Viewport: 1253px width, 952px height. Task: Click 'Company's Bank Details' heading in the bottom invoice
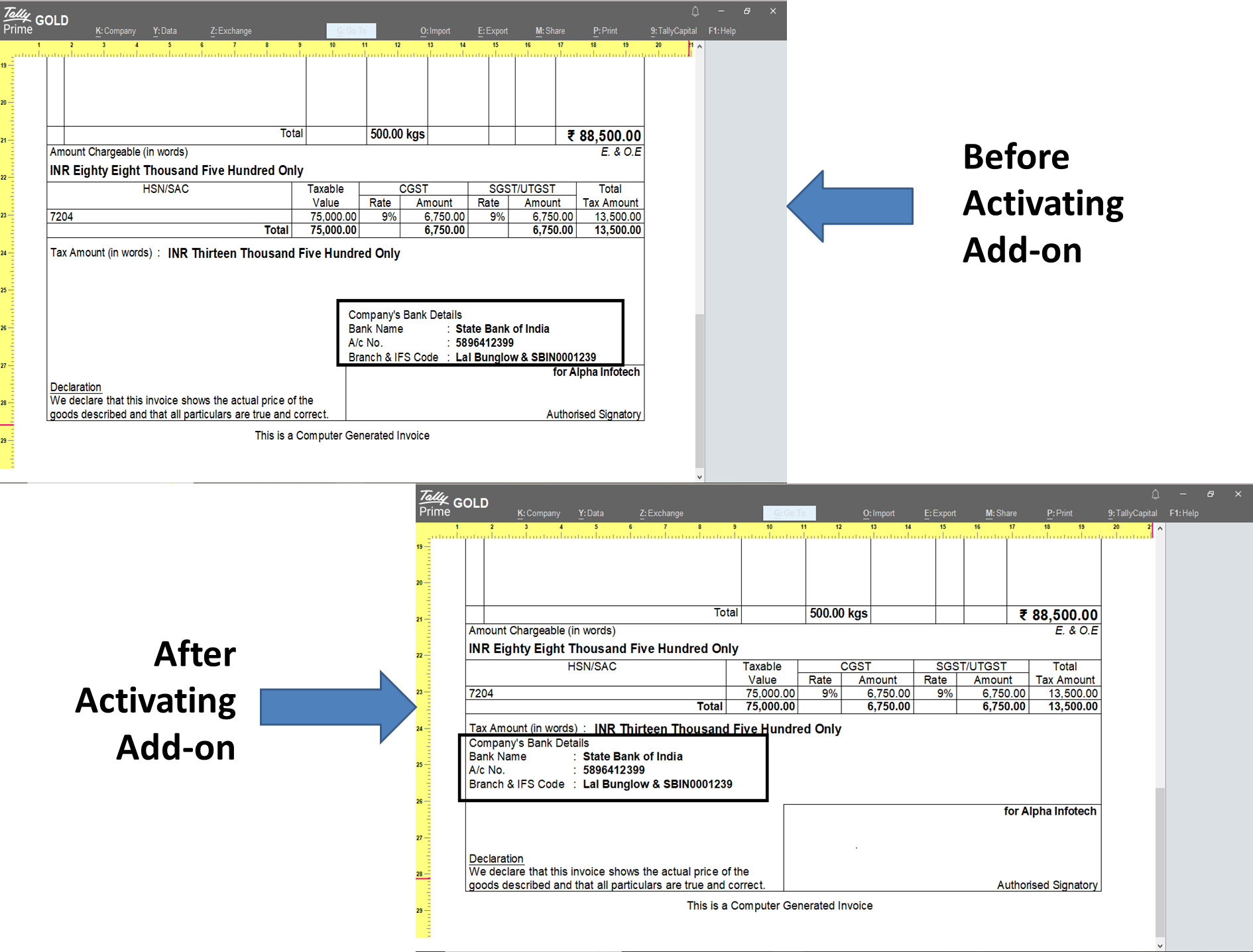[x=529, y=743]
